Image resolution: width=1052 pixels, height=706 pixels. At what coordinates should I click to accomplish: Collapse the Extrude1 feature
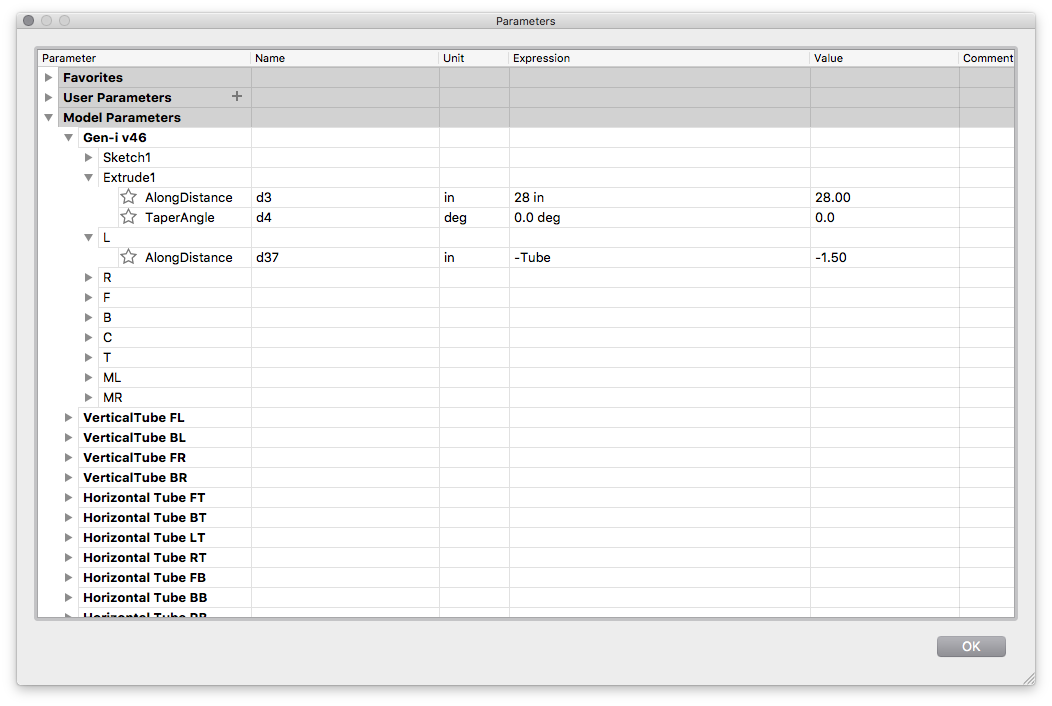pos(88,177)
